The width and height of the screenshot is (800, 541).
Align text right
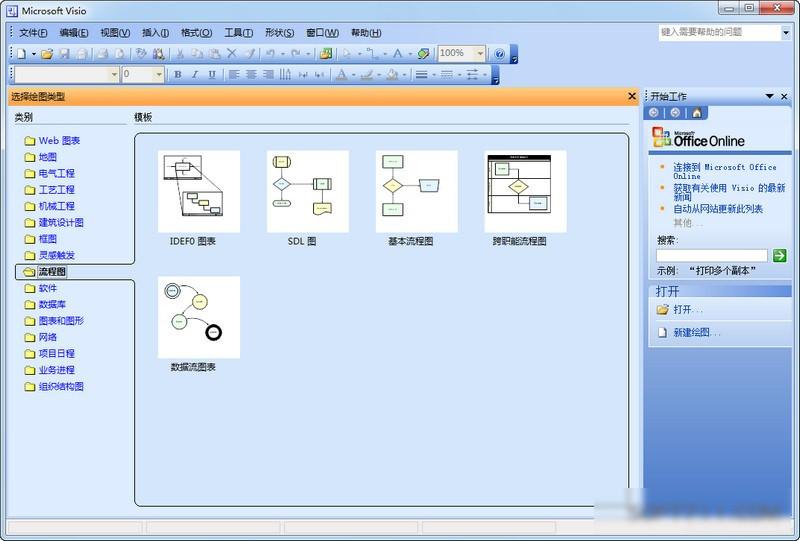tap(268, 75)
